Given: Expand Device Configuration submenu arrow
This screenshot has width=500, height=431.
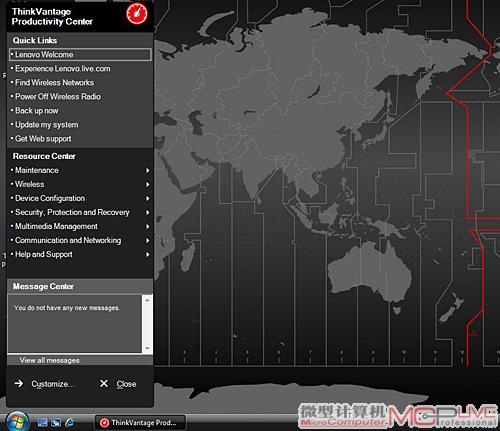Looking at the screenshot, I should point(148,198).
